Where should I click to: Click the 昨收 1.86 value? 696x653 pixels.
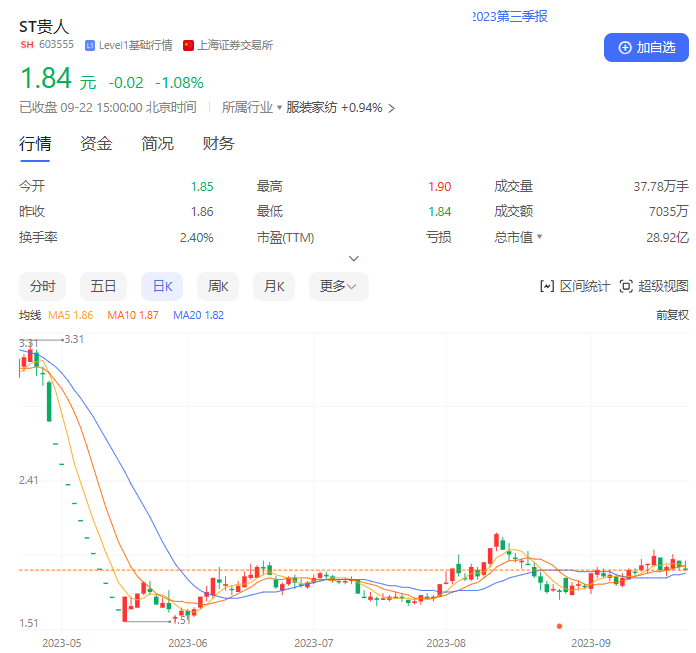pyautogui.click(x=202, y=212)
